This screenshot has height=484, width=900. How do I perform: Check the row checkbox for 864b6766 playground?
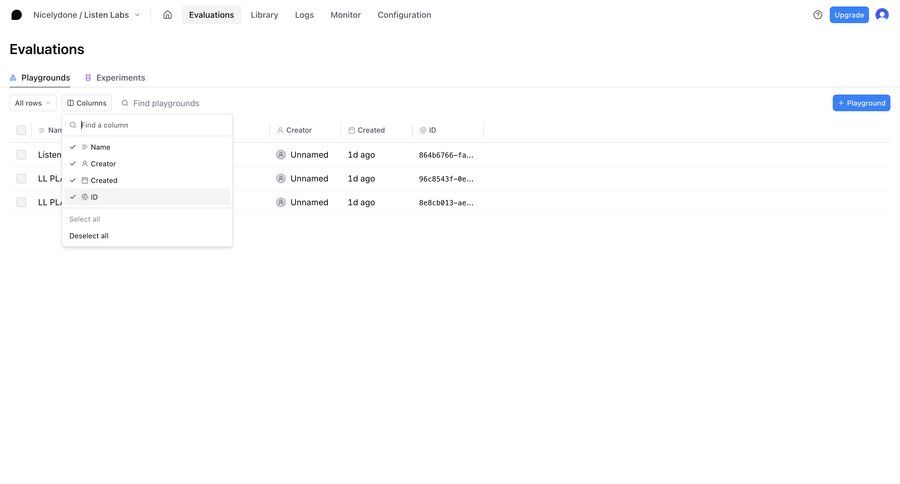(21, 154)
